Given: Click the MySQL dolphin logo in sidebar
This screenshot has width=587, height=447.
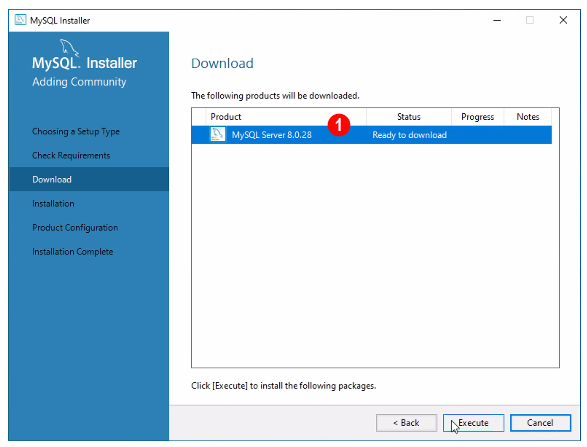Looking at the screenshot, I should pyautogui.click(x=69, y=48).
